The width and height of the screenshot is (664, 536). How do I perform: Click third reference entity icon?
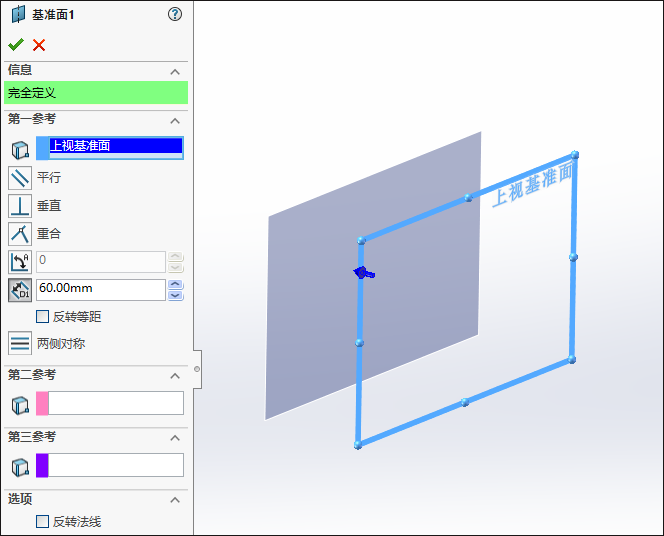pyautogui.click(x=20, y=467)
